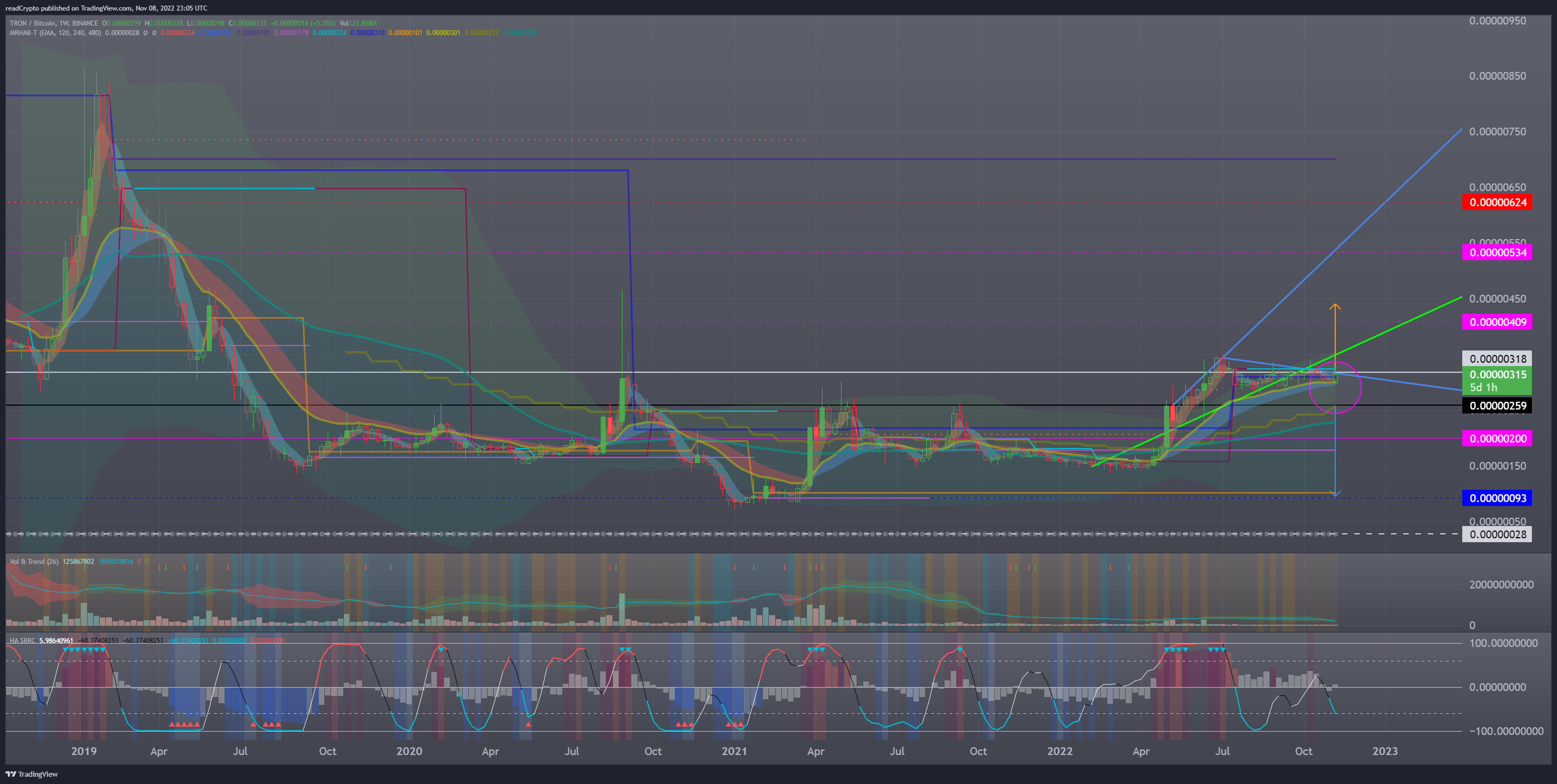
Task: Click cyan 0.00000324 value in MRHAB-T legend
Action: (329, 33)
